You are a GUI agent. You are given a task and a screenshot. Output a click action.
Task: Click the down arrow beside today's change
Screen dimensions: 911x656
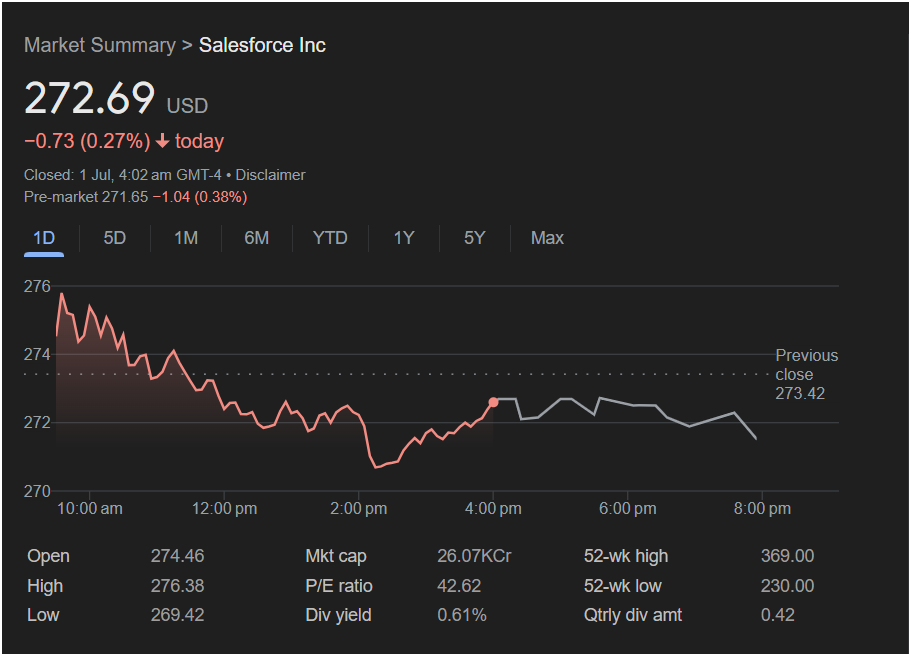tap(162, 141)
